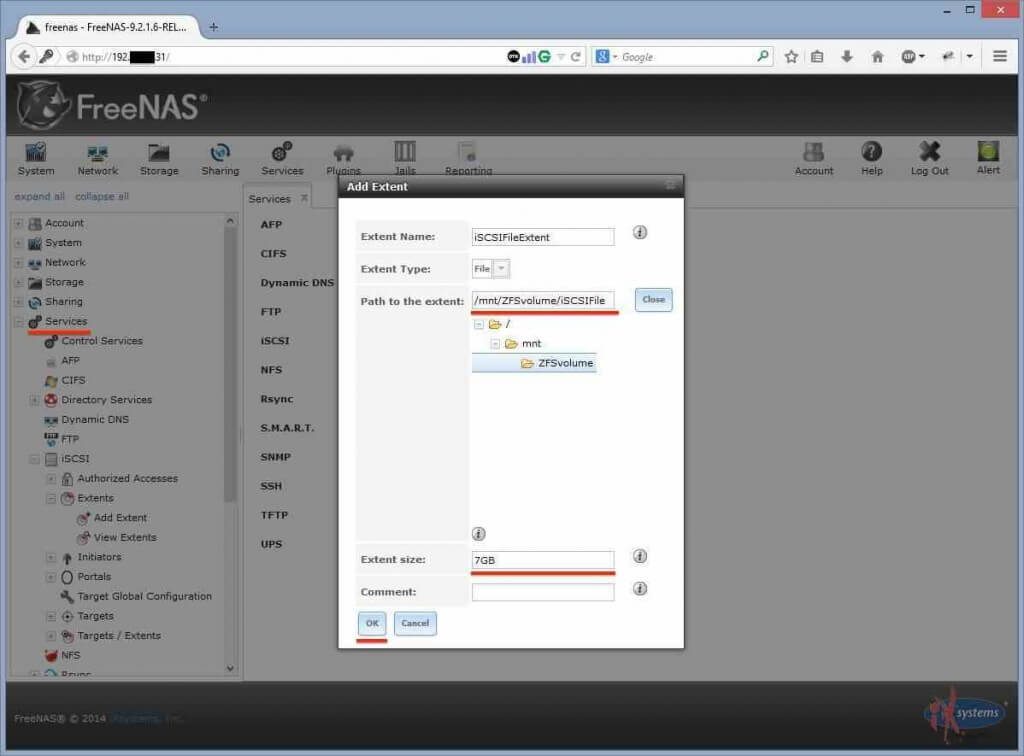Click the browser home icon
Image resolution: width=1024 pixels, height=756 pixels.
click(x=878, y=57)
